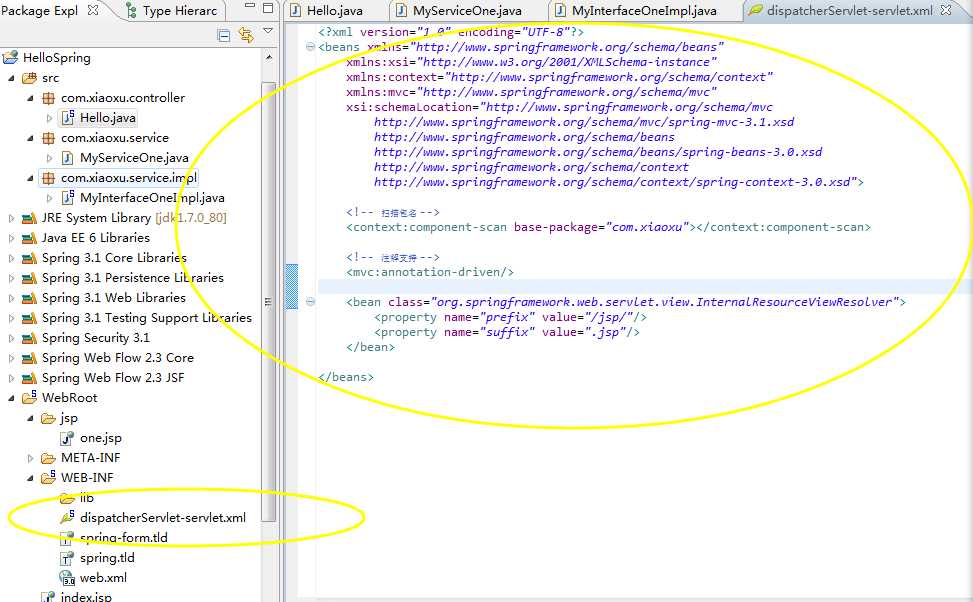Screen dimensions: 973x602
Task: Select the com.xiaoxu.service.impl package
Action: point(128,178)
